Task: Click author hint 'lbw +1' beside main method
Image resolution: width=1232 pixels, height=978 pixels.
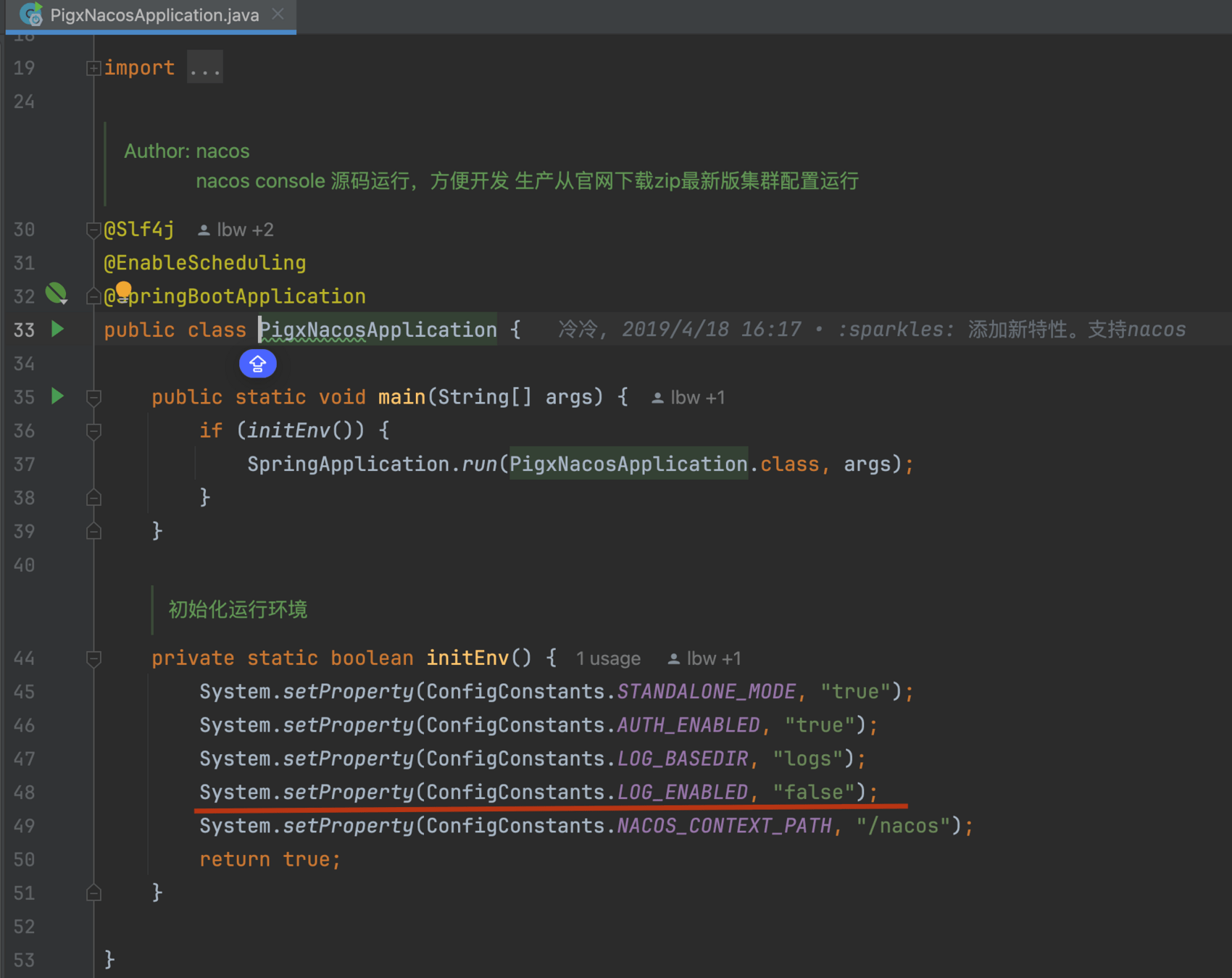Action: click(x=688, y=398)
